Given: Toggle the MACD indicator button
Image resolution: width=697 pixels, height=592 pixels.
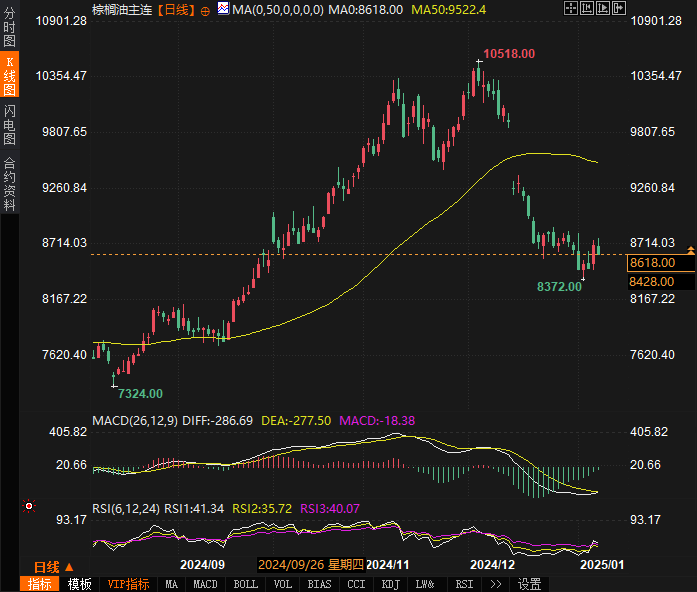Looking at the screenshot, I should [205, 584].
